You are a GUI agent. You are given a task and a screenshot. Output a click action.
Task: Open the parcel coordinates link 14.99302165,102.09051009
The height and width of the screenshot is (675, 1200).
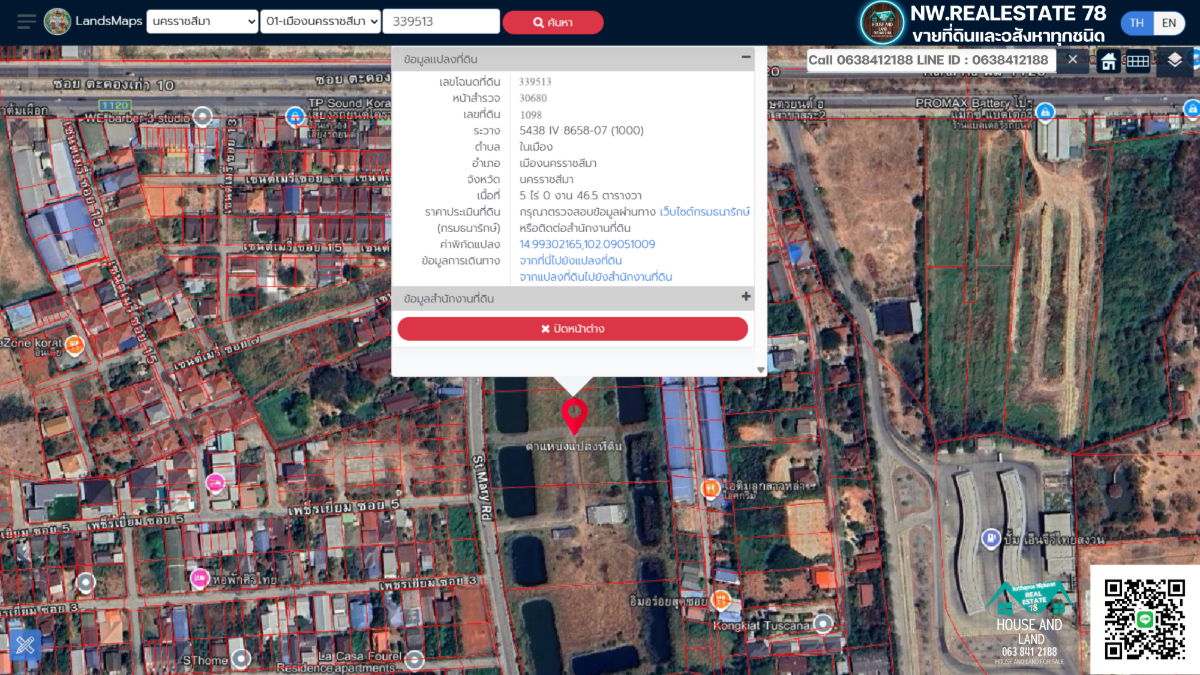coord(587,244)
